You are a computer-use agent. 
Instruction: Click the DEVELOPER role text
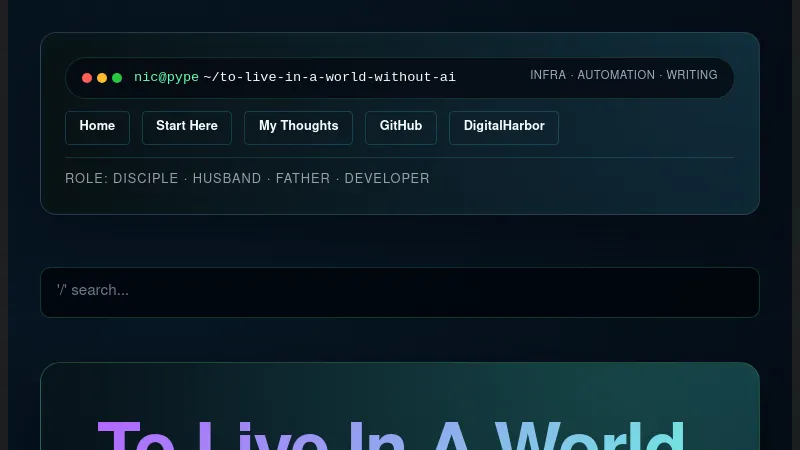tap(387, 179)
